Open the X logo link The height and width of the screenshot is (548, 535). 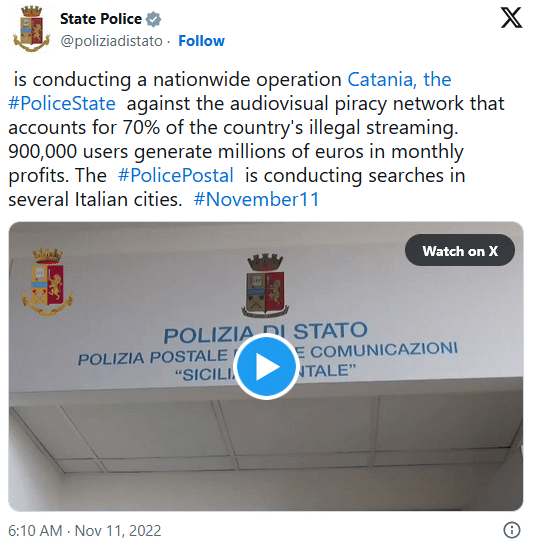(x=511, y=18)
